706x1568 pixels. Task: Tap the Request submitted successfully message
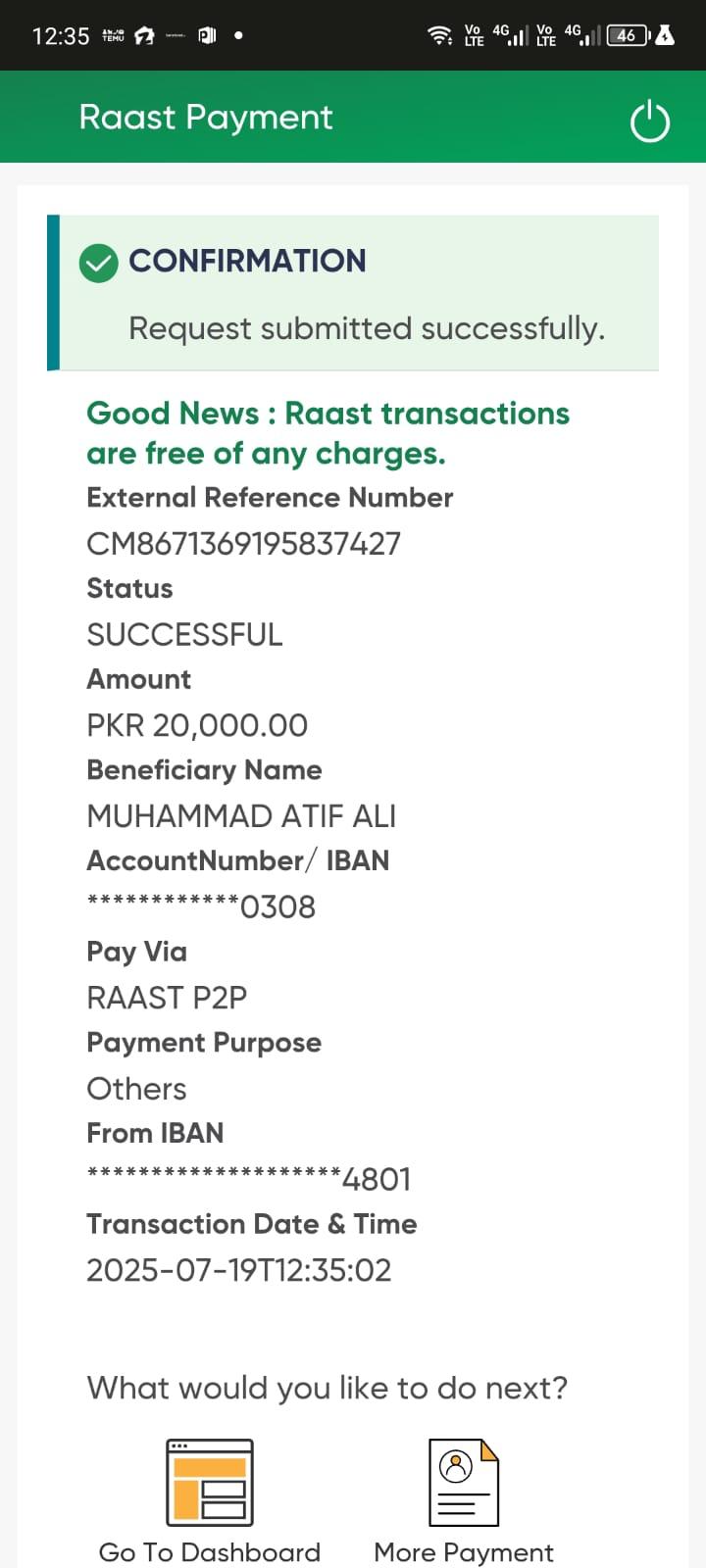(367, 328)
